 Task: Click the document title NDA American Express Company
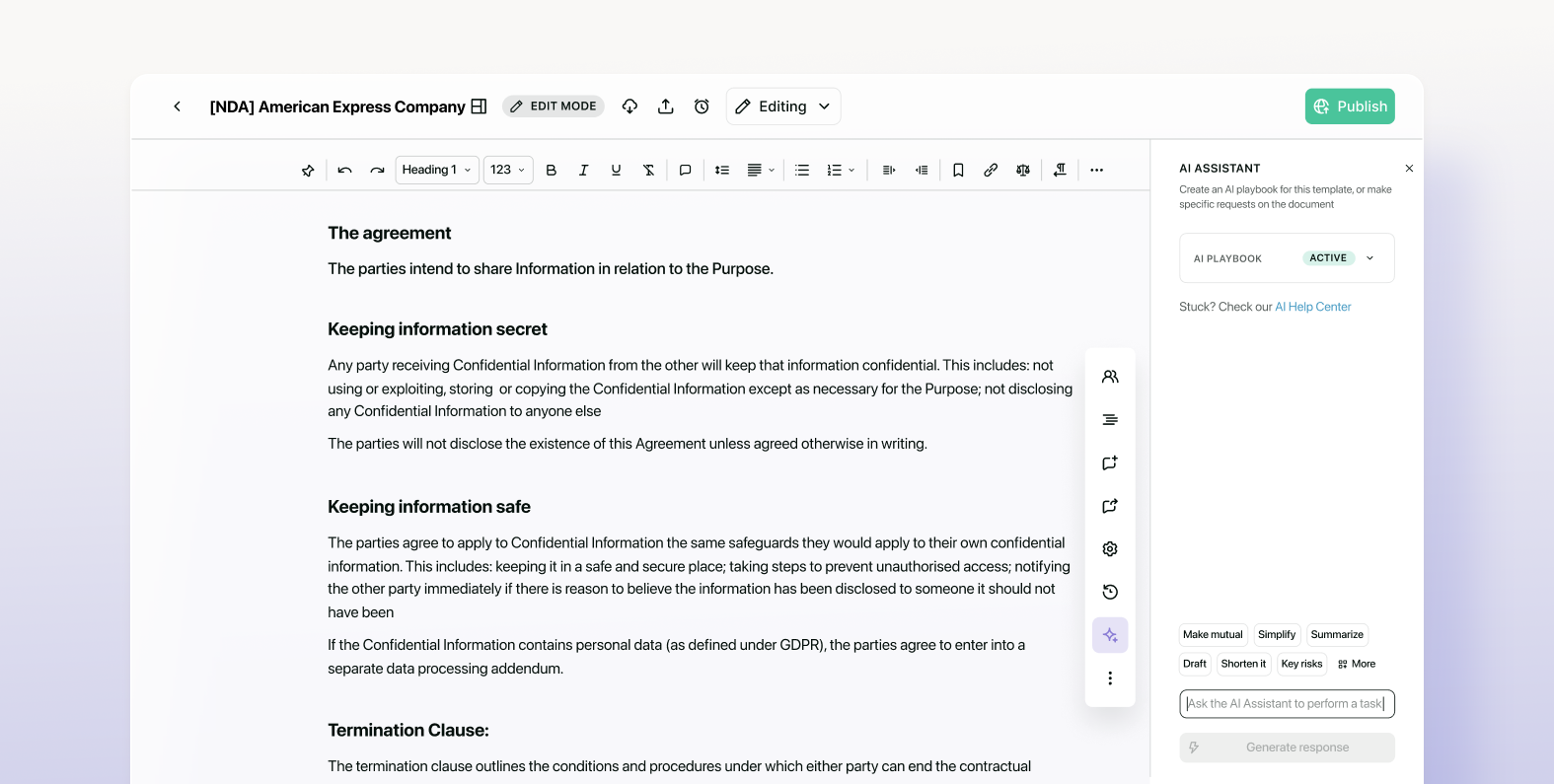pyautogui.click(x=337, y=107)
